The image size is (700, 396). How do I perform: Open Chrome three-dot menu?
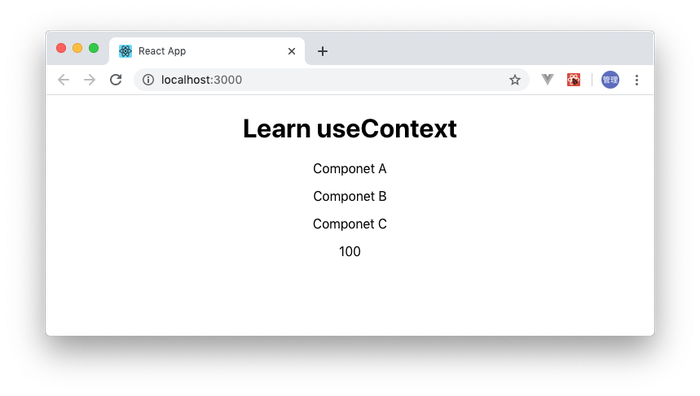coord(637,80)
